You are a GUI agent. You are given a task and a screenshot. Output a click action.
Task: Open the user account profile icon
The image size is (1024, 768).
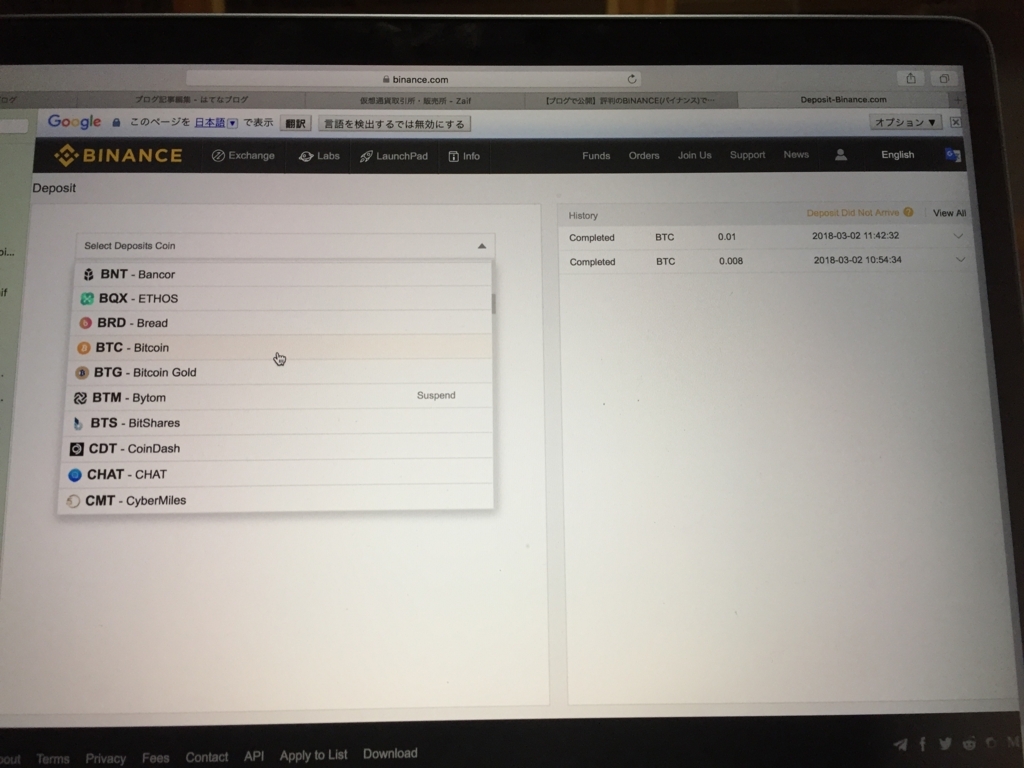840,155
